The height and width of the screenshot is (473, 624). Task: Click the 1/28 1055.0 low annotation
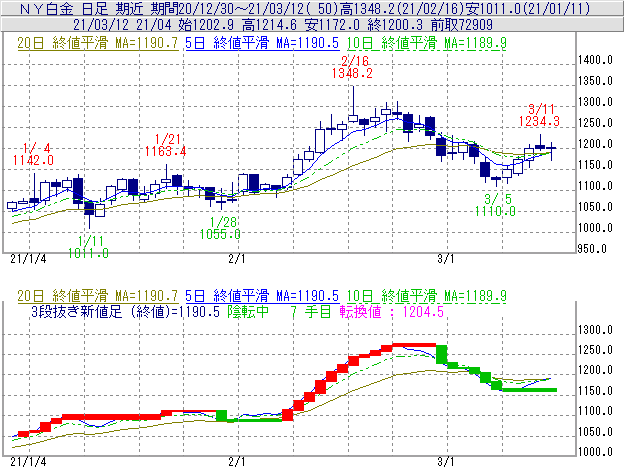coord(220,228)
